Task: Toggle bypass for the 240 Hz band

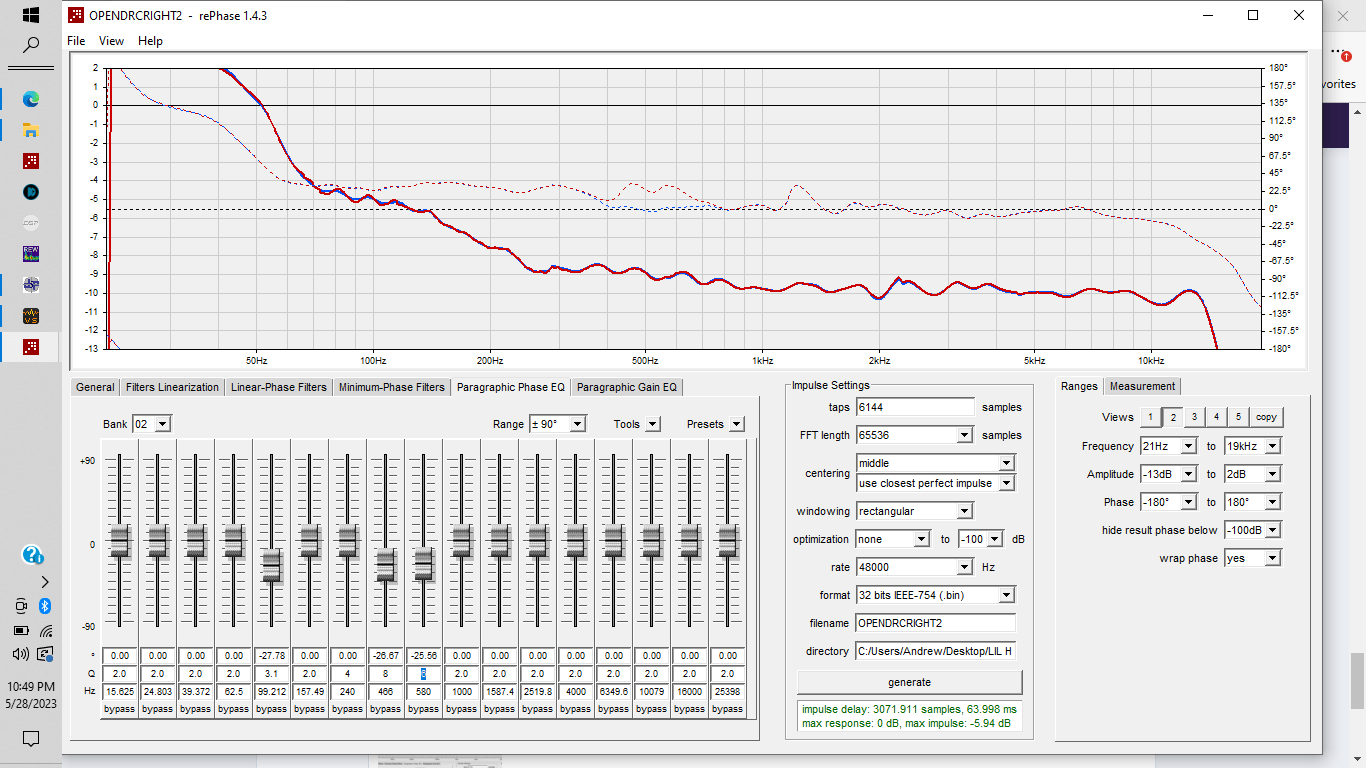Action: pyautogui.click(x=347, y=709)
